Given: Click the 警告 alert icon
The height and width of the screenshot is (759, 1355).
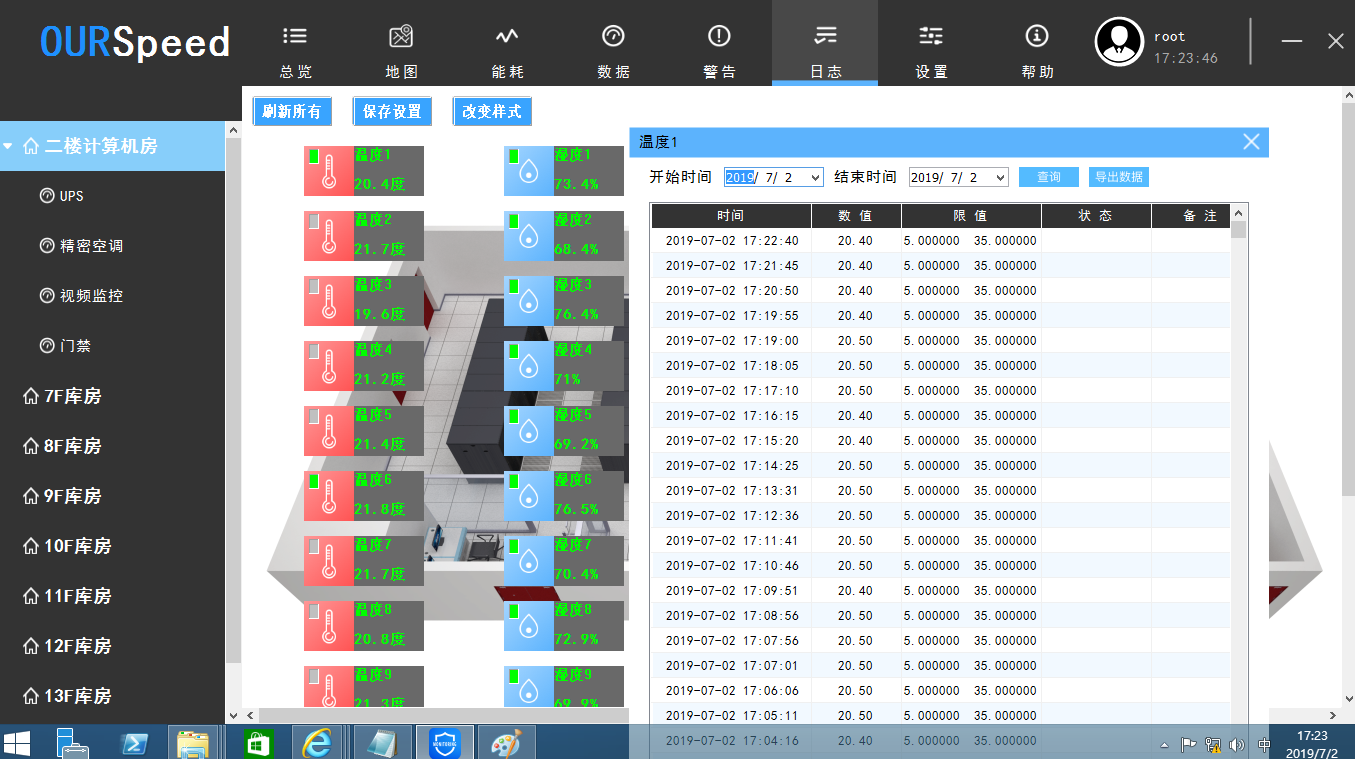Looking at the screenshot, I should 719,37.
